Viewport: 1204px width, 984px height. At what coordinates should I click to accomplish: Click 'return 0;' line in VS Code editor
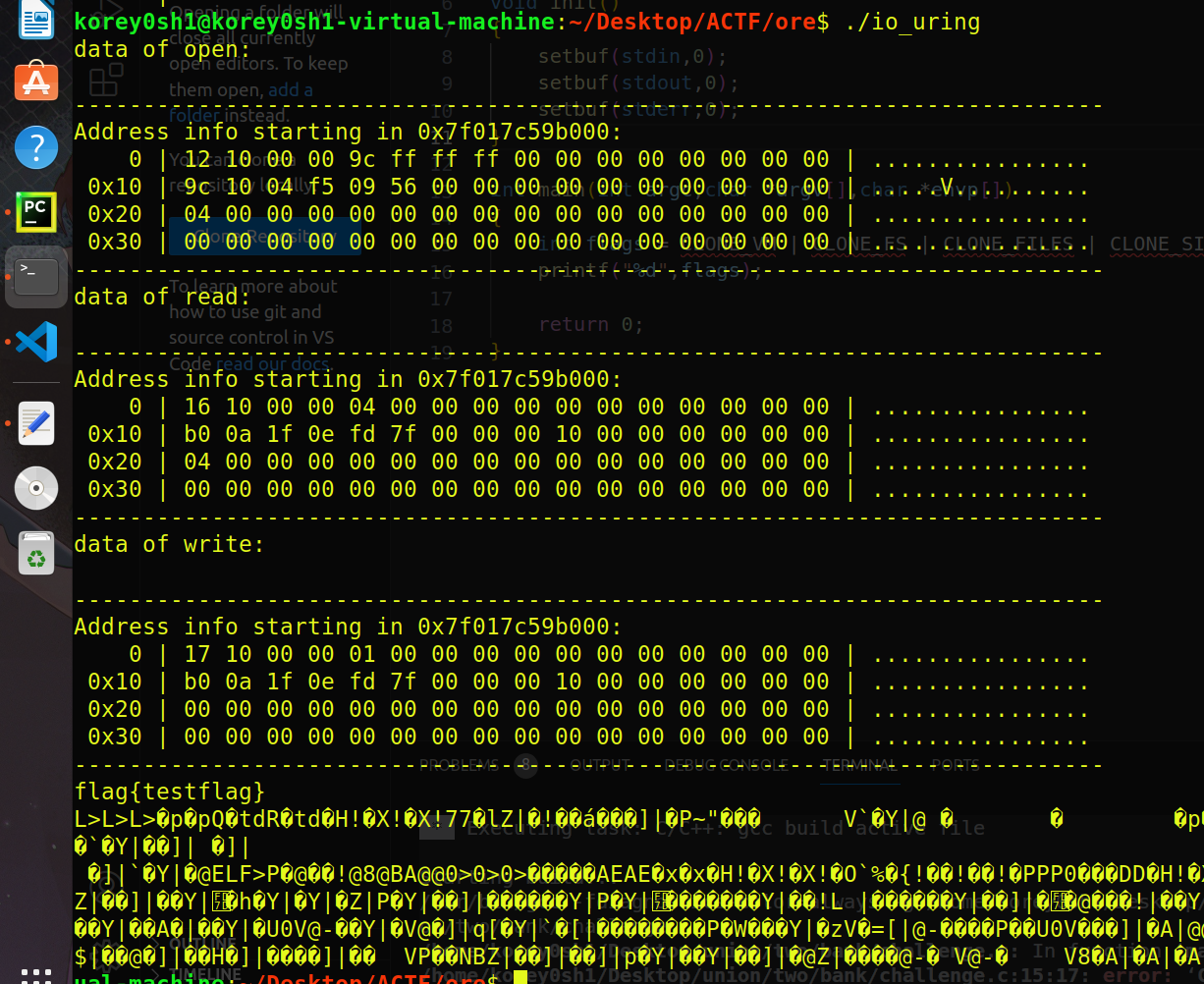click(x=591, y=324)
